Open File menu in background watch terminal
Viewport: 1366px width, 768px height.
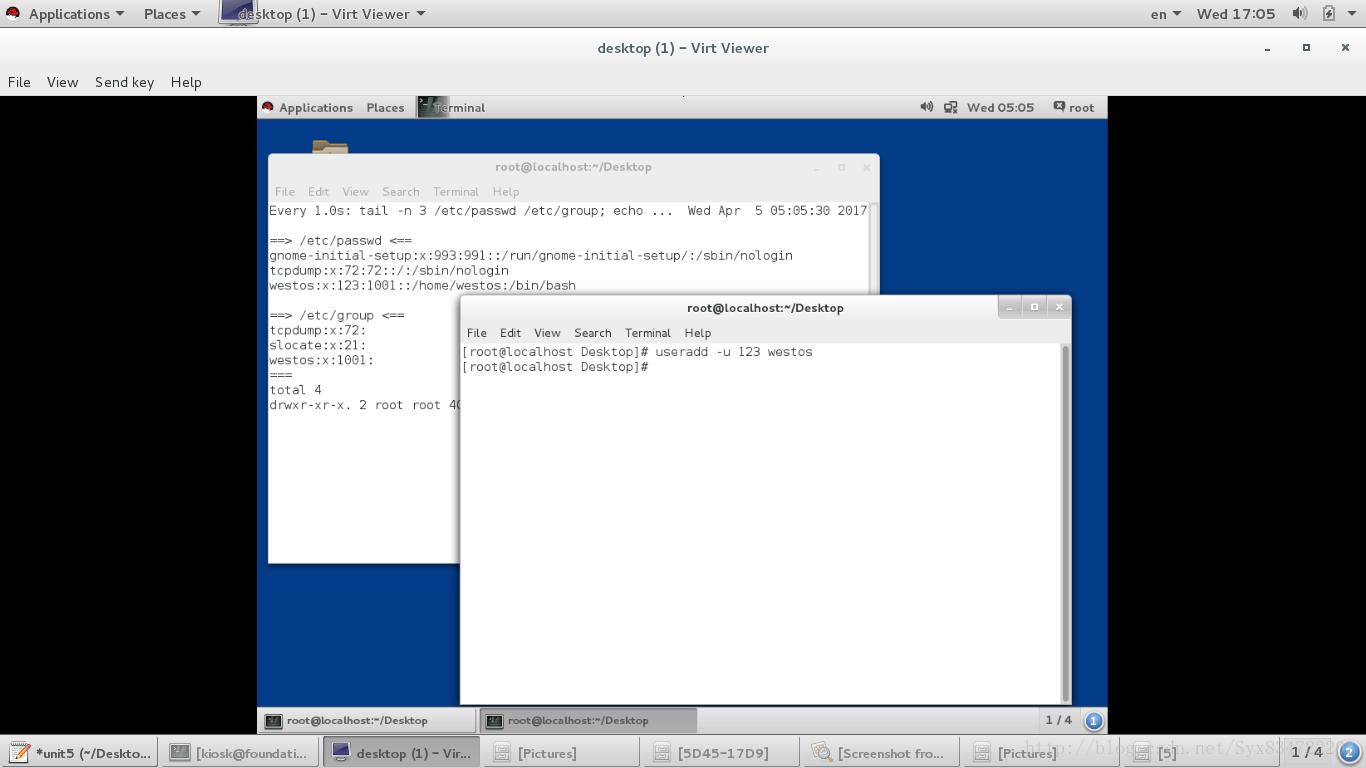(285, 192)
